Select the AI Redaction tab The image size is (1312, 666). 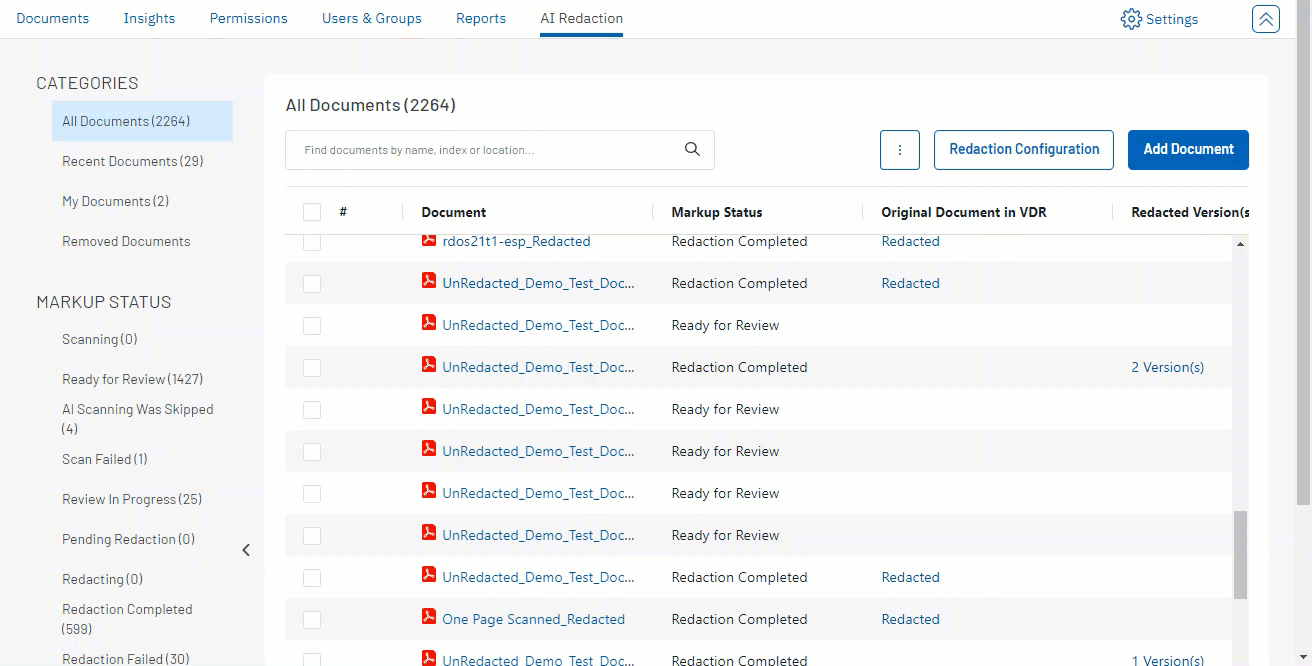[581, 18]
